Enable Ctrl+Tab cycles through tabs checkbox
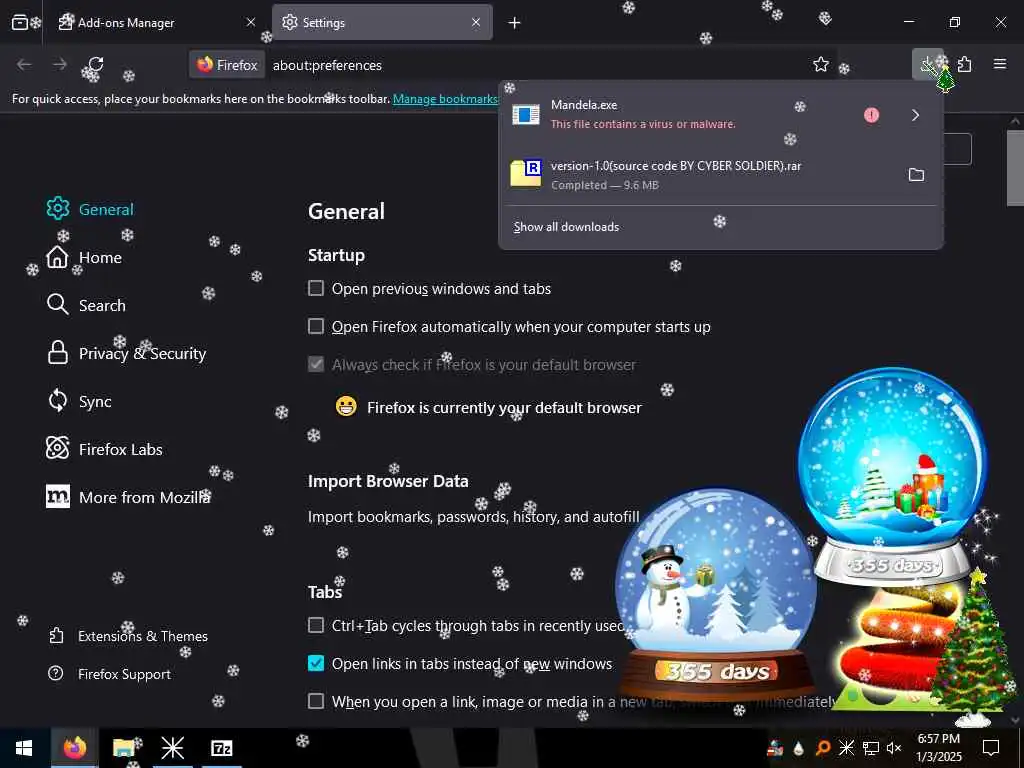Viewport: 1024px width, 768px height. pyautogui.click(x=316, y=625)
